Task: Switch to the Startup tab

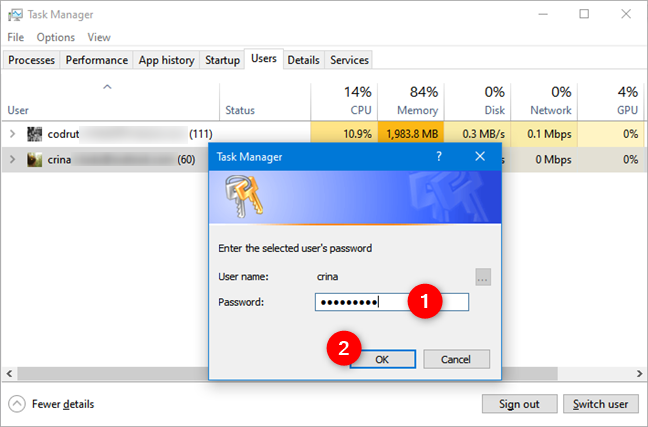Action: tap(222, 60)
